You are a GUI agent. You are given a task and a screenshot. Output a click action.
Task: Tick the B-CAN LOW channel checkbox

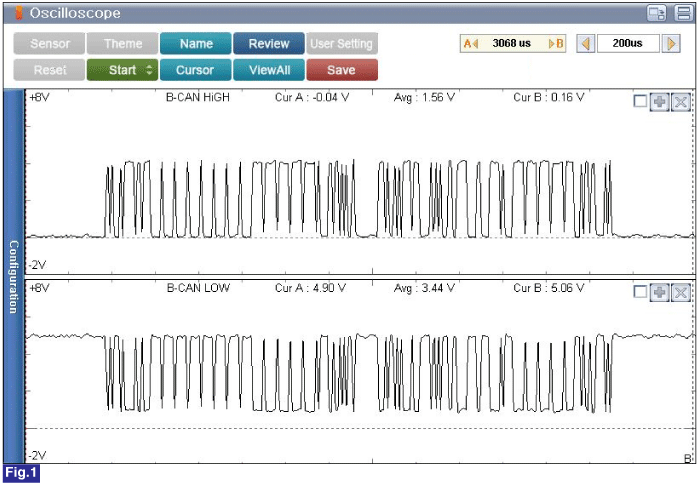point(640,292)
